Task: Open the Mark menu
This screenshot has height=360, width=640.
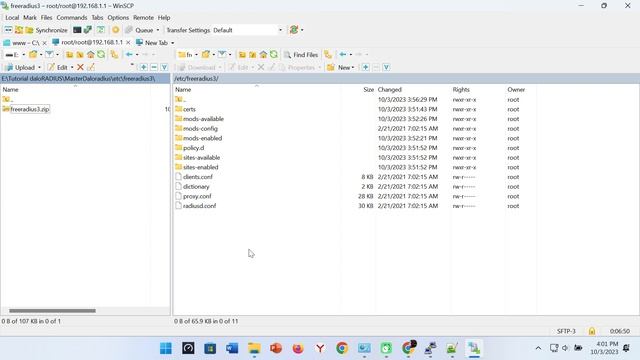Action: [29, 18]
